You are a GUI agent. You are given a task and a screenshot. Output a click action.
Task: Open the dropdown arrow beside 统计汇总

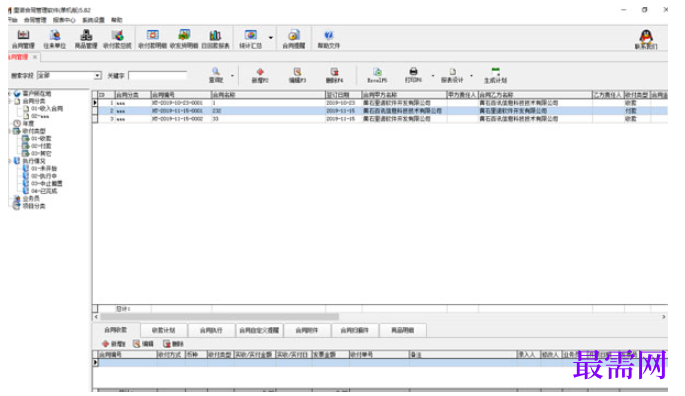(x=271, y=38)
